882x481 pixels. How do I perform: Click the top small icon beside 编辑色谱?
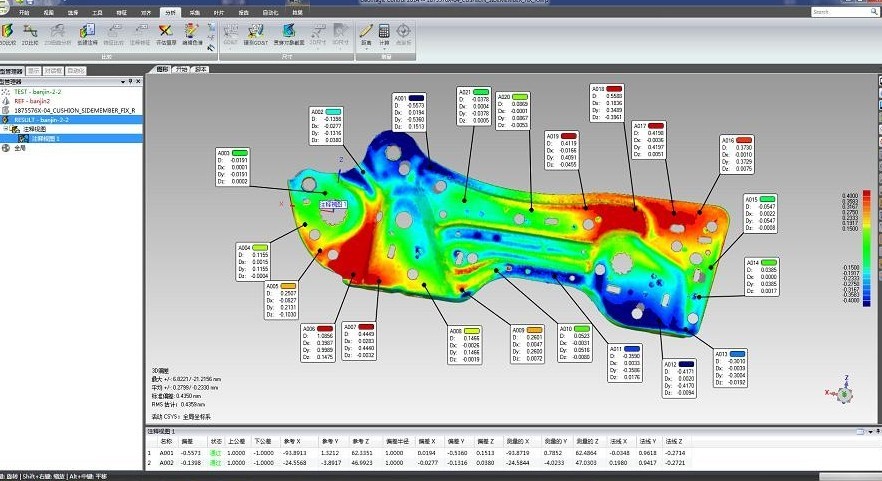click(212, 26)
